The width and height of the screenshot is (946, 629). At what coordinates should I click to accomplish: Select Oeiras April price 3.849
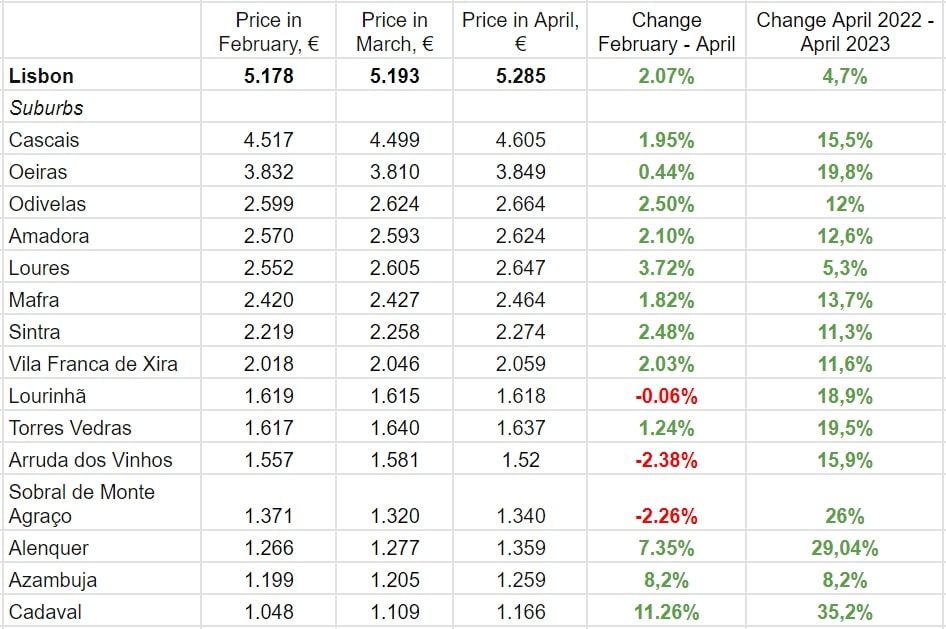coord(520,172)
